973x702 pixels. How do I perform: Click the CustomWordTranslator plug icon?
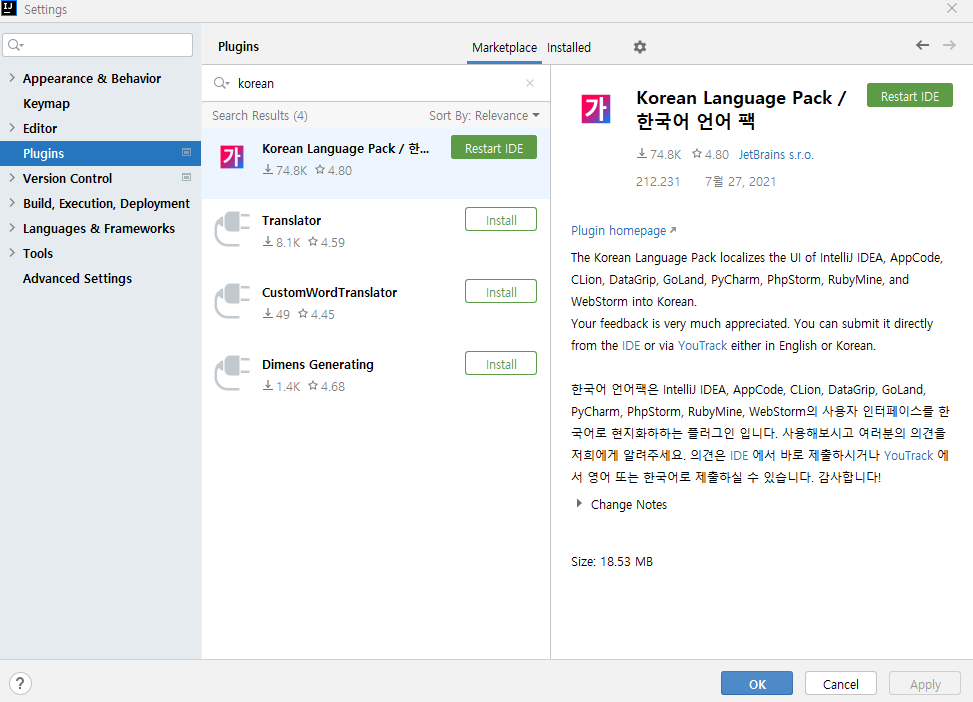[x=232, y=301]
